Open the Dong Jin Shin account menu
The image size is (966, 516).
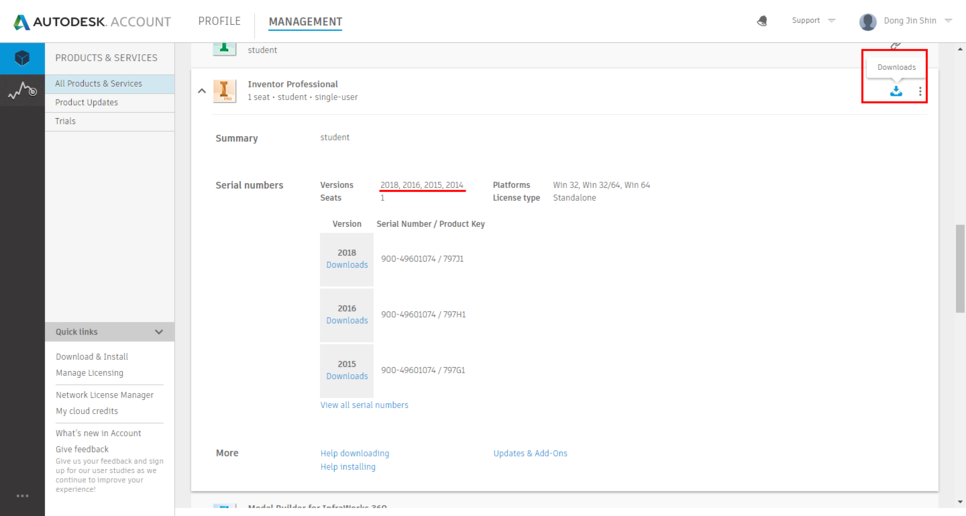click(x=917, y=21)
